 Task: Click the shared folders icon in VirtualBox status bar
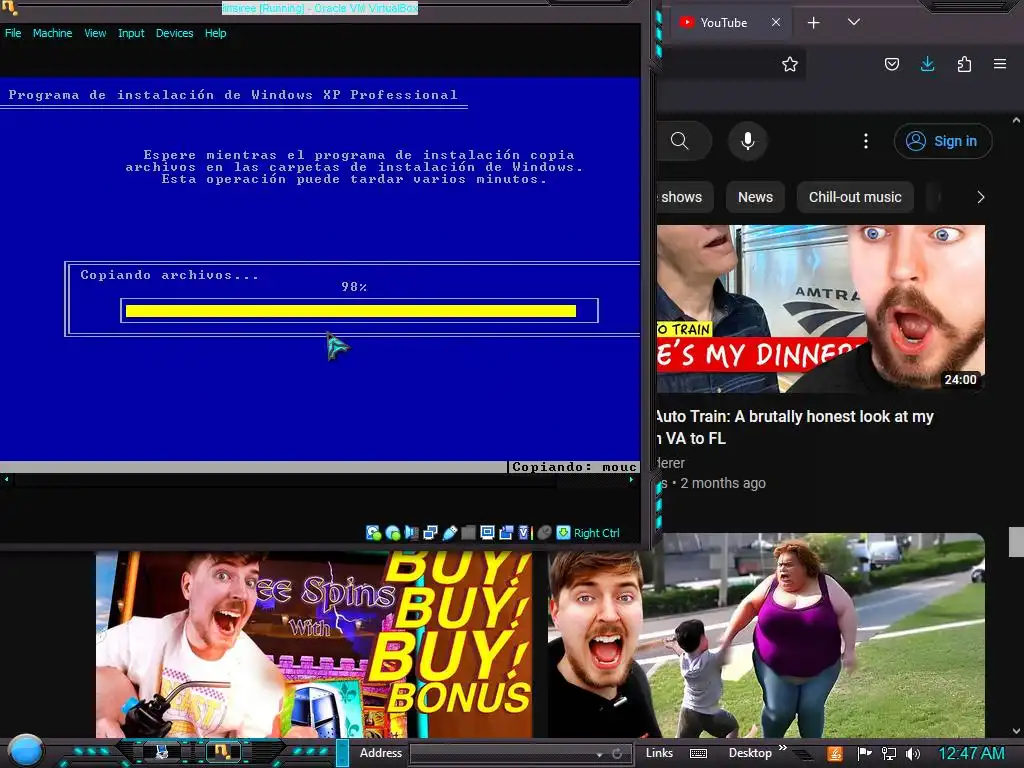468,533
